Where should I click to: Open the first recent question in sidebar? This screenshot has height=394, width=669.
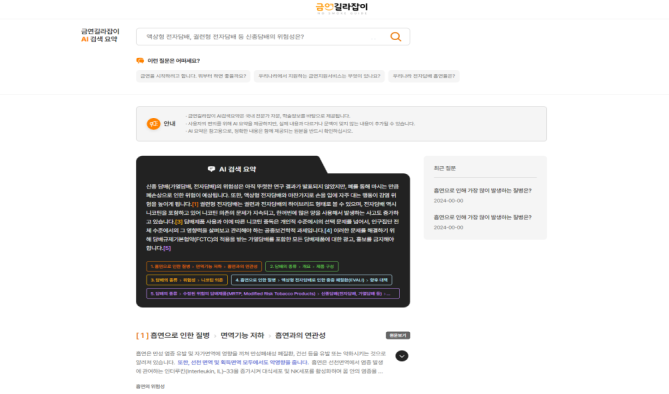[483, 190]
